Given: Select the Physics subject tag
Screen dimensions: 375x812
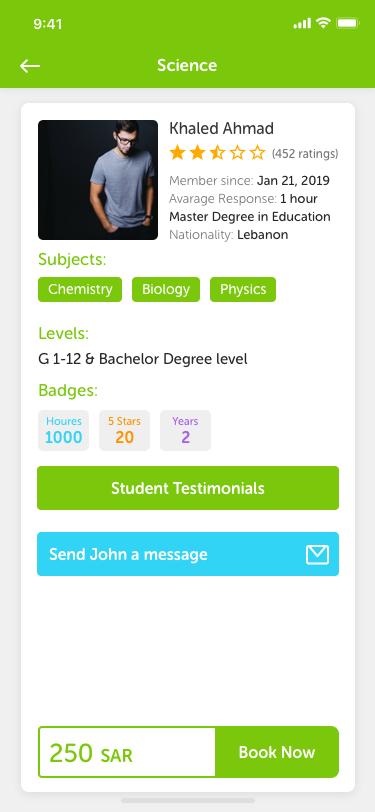Looking at the screenshot, I should coord(243,289).
